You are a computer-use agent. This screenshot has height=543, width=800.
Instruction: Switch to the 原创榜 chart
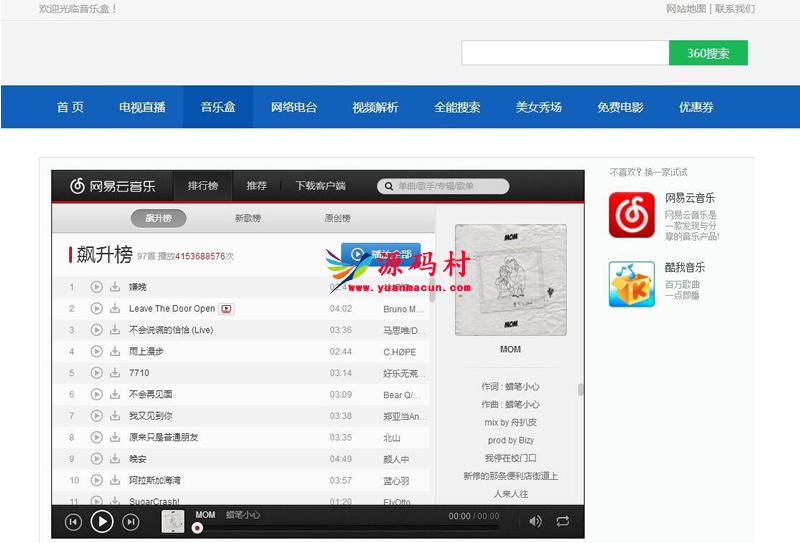[337, 218]
